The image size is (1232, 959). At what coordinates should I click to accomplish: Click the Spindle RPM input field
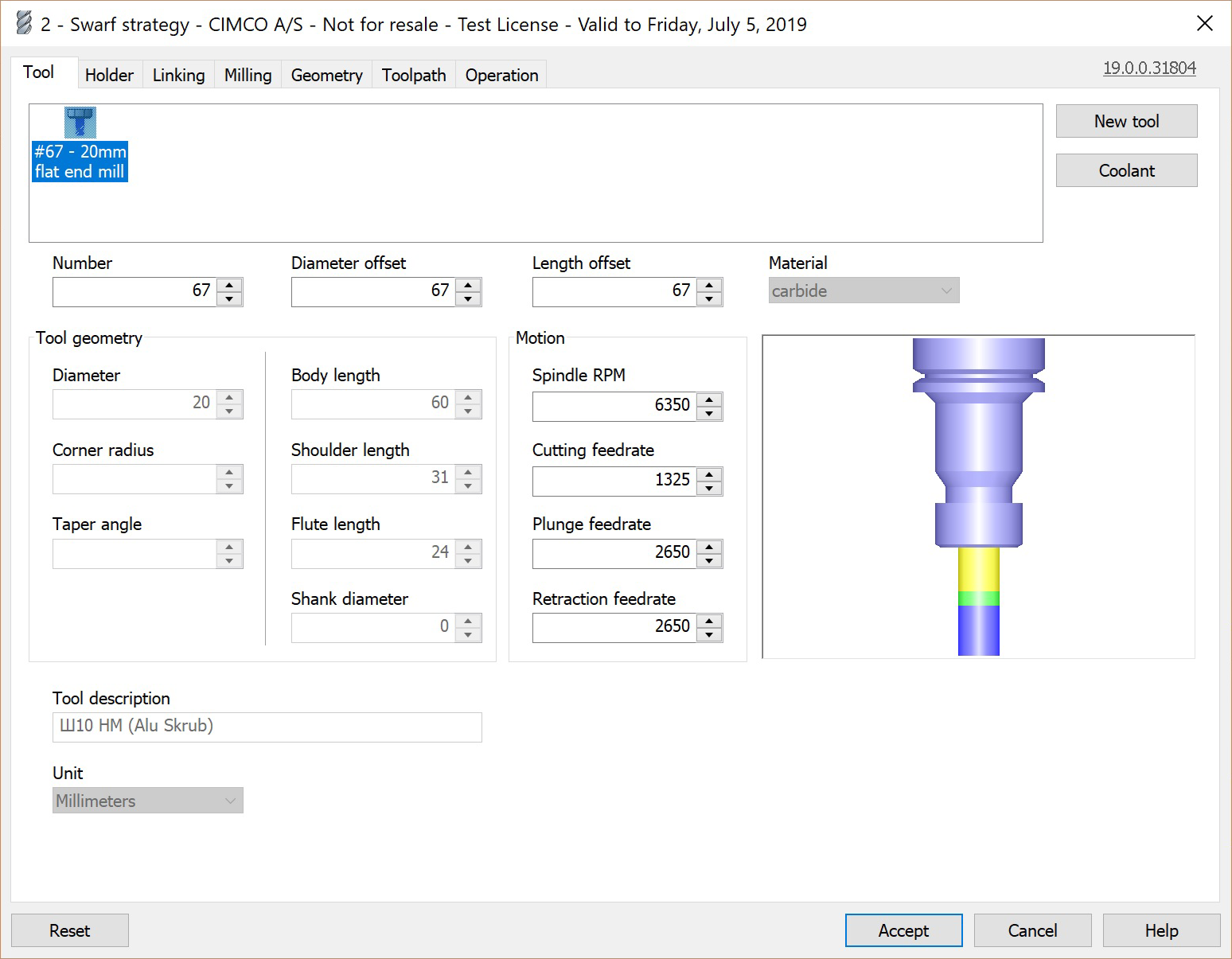pyautogui.click(x=613, y=406)
